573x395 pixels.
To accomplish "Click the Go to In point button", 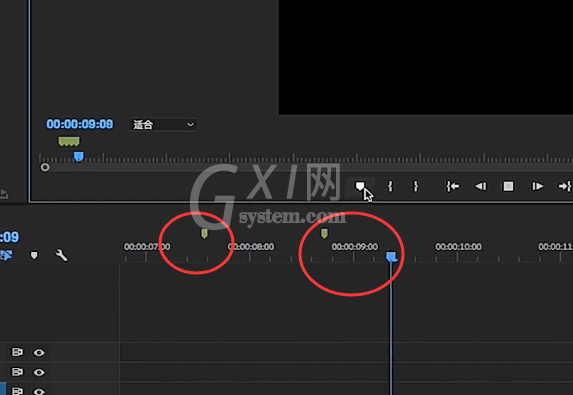I will [x=452, y=186].
